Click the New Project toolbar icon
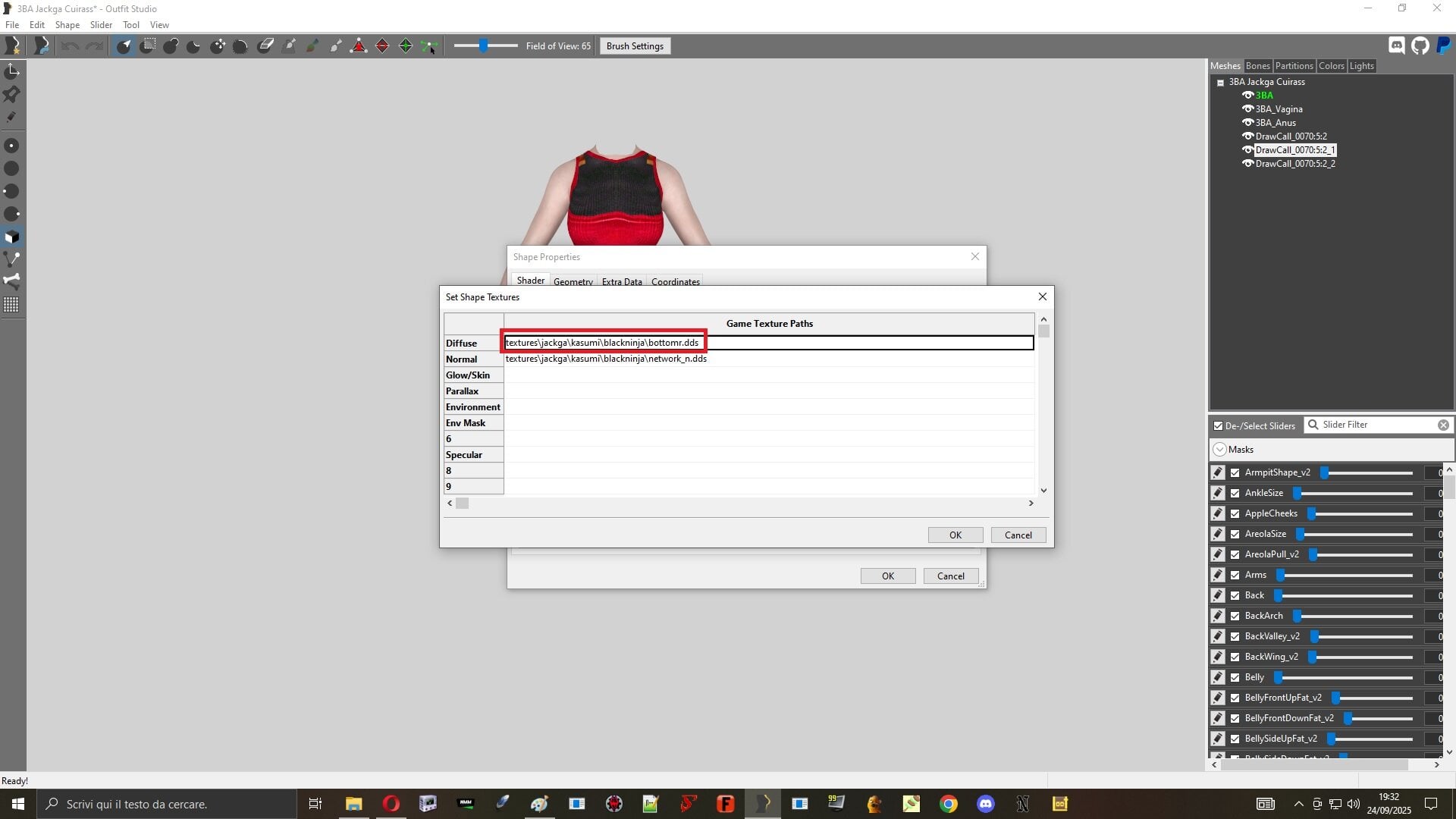 click(x=13, y=46)
